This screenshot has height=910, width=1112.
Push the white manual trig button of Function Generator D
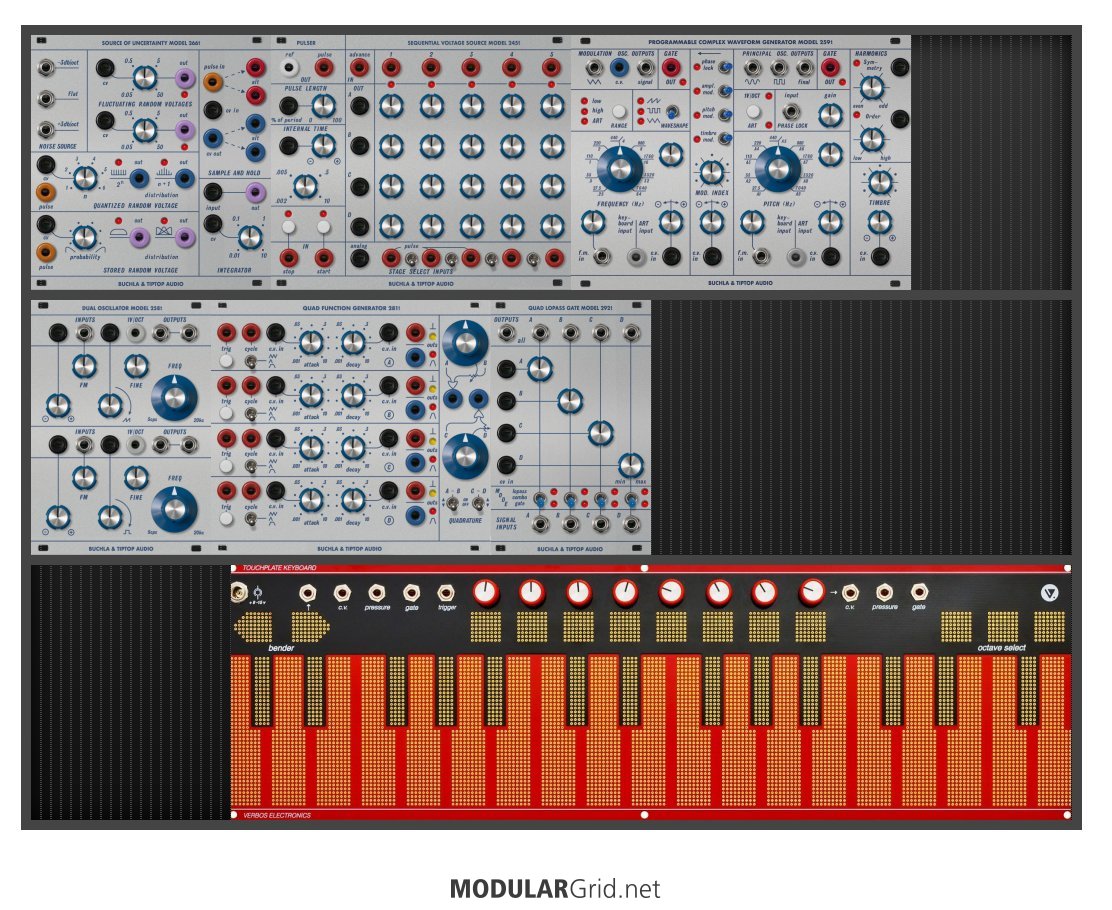tap(226, 518)
